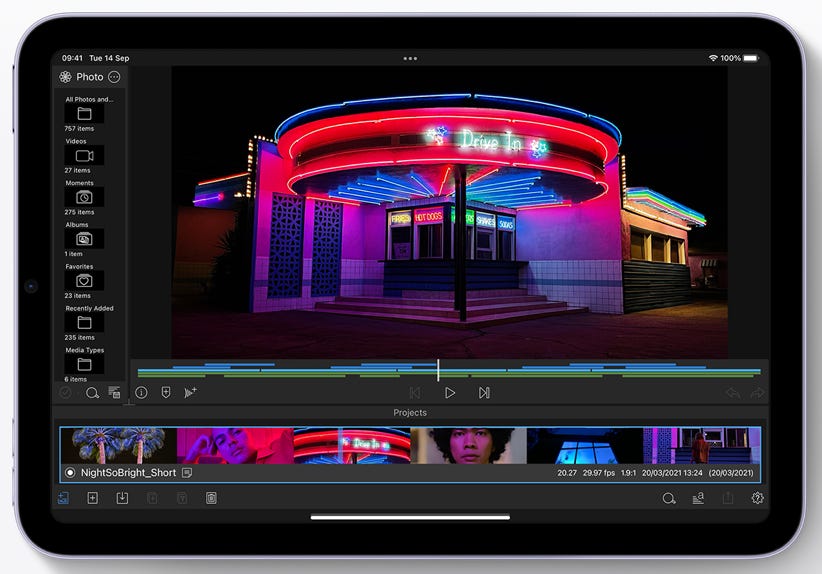Delete project using the trash icon
The image size is (822, 574).
point(211,498)
